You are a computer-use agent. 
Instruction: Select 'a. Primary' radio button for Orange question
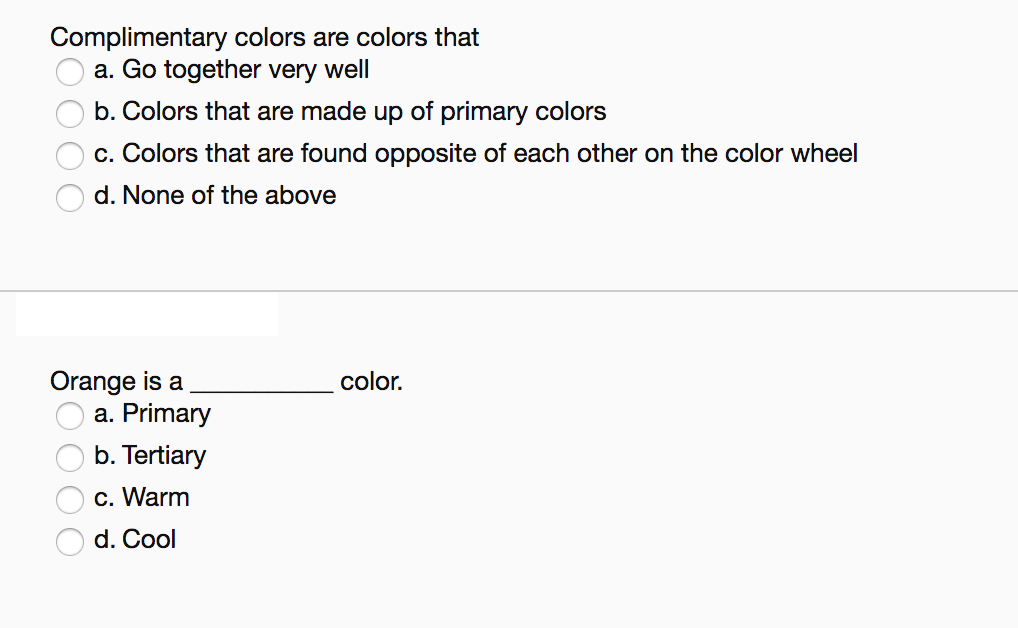click(69, 416)
